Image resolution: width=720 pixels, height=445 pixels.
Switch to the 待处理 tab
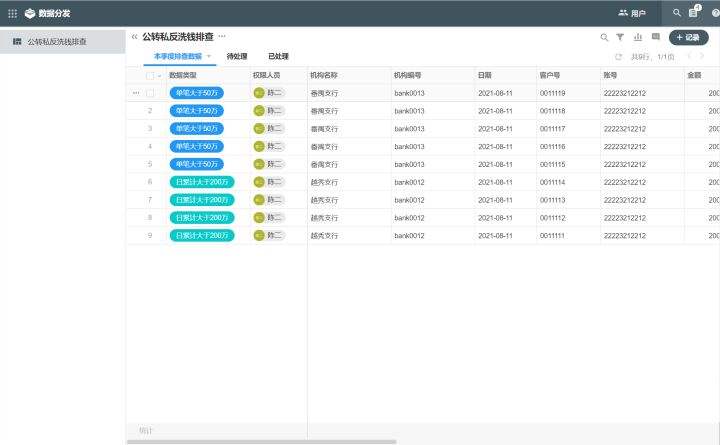point(237,57)
